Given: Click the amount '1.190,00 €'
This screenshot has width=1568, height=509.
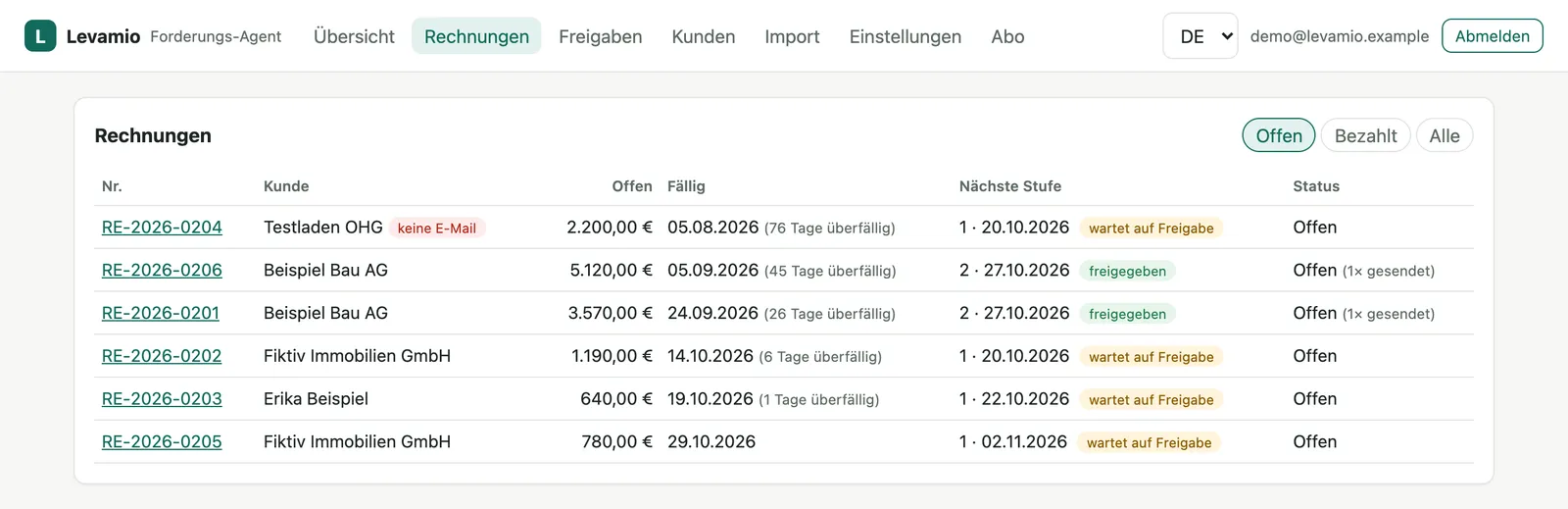Looking at the screenshot, I should [x=612, y=356].
